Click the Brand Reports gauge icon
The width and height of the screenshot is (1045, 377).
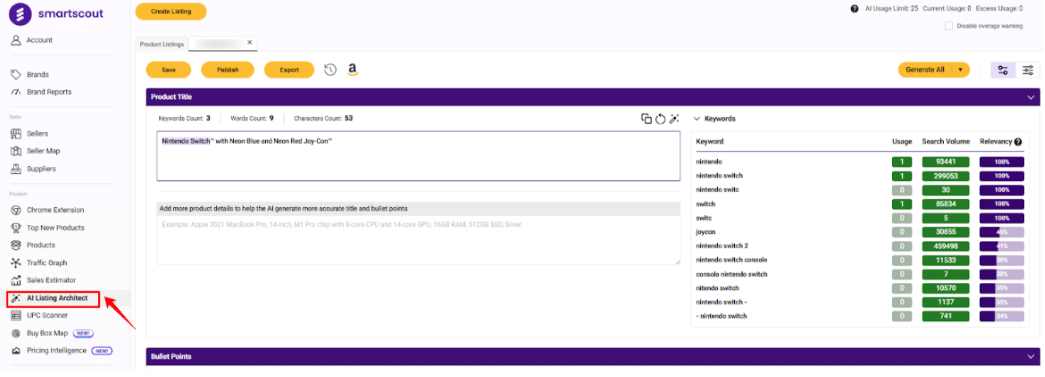tap(17, 92)
